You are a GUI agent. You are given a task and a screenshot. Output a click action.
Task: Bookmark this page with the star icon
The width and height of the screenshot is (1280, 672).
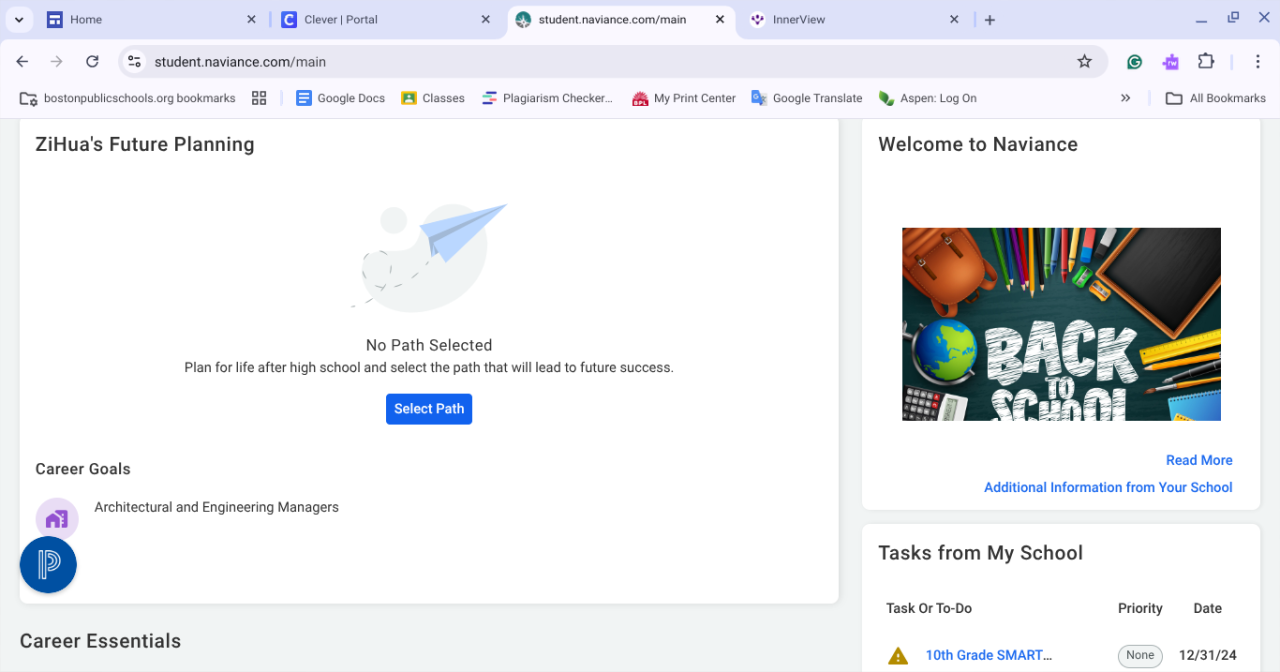(1084, 62)
